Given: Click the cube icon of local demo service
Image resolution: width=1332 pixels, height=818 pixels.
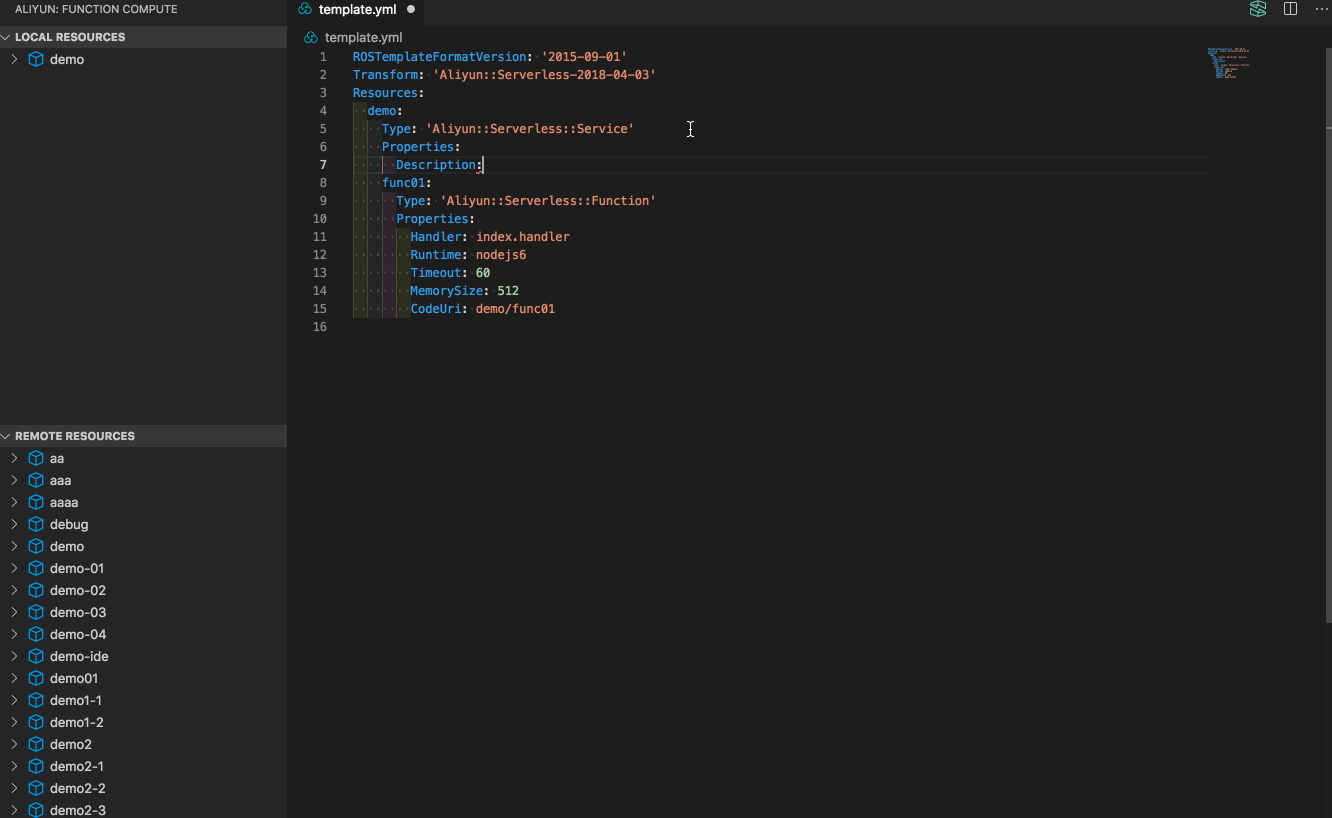Looking at the screenshot, I should (x=36, y=59).
